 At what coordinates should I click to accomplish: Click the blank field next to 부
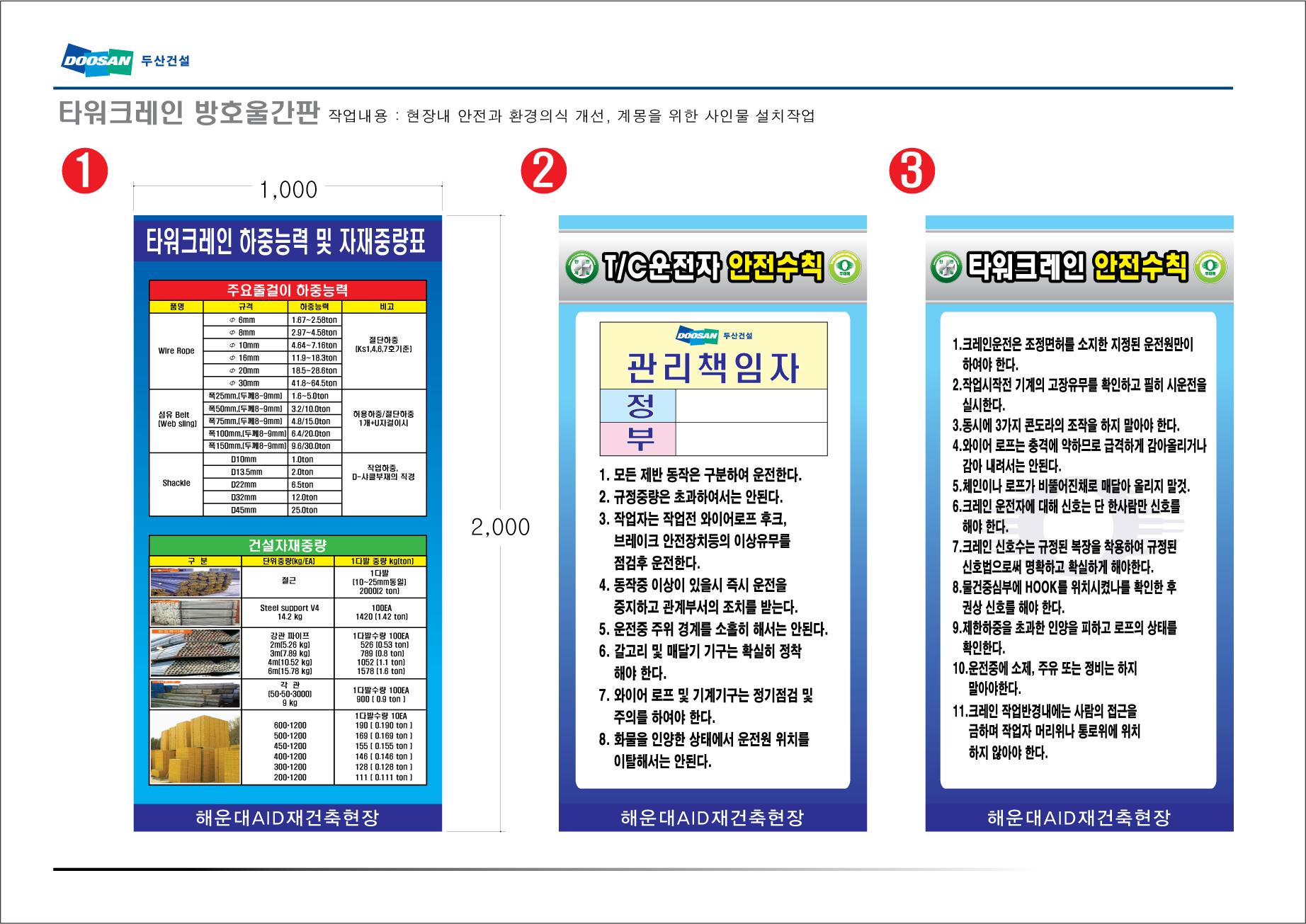(751, 439)
